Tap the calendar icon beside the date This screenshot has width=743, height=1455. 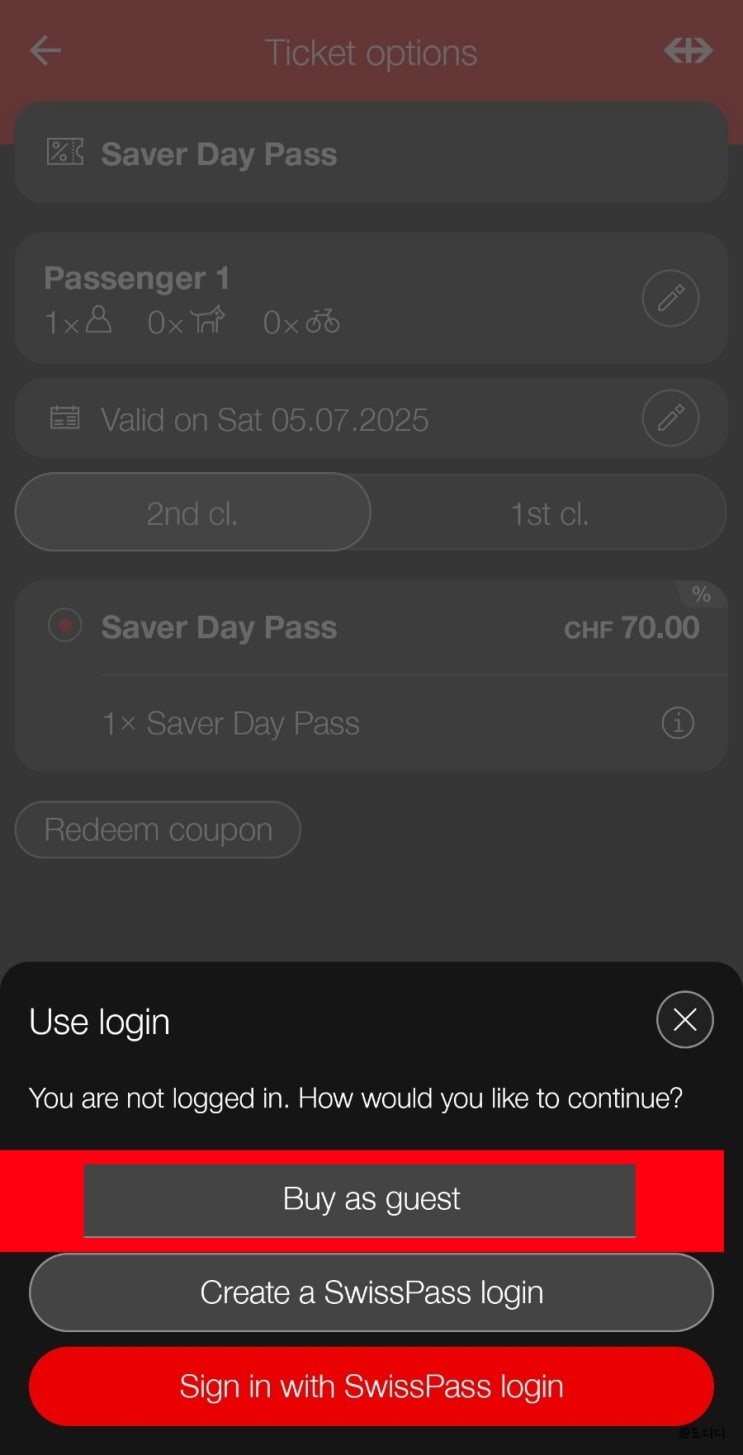pos(65,418)
